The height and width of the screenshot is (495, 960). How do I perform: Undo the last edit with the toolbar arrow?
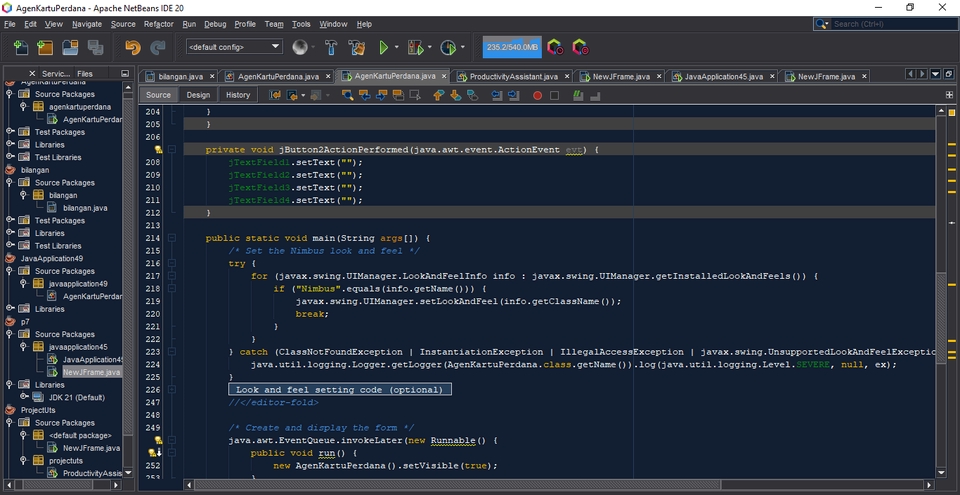point(132,47)
